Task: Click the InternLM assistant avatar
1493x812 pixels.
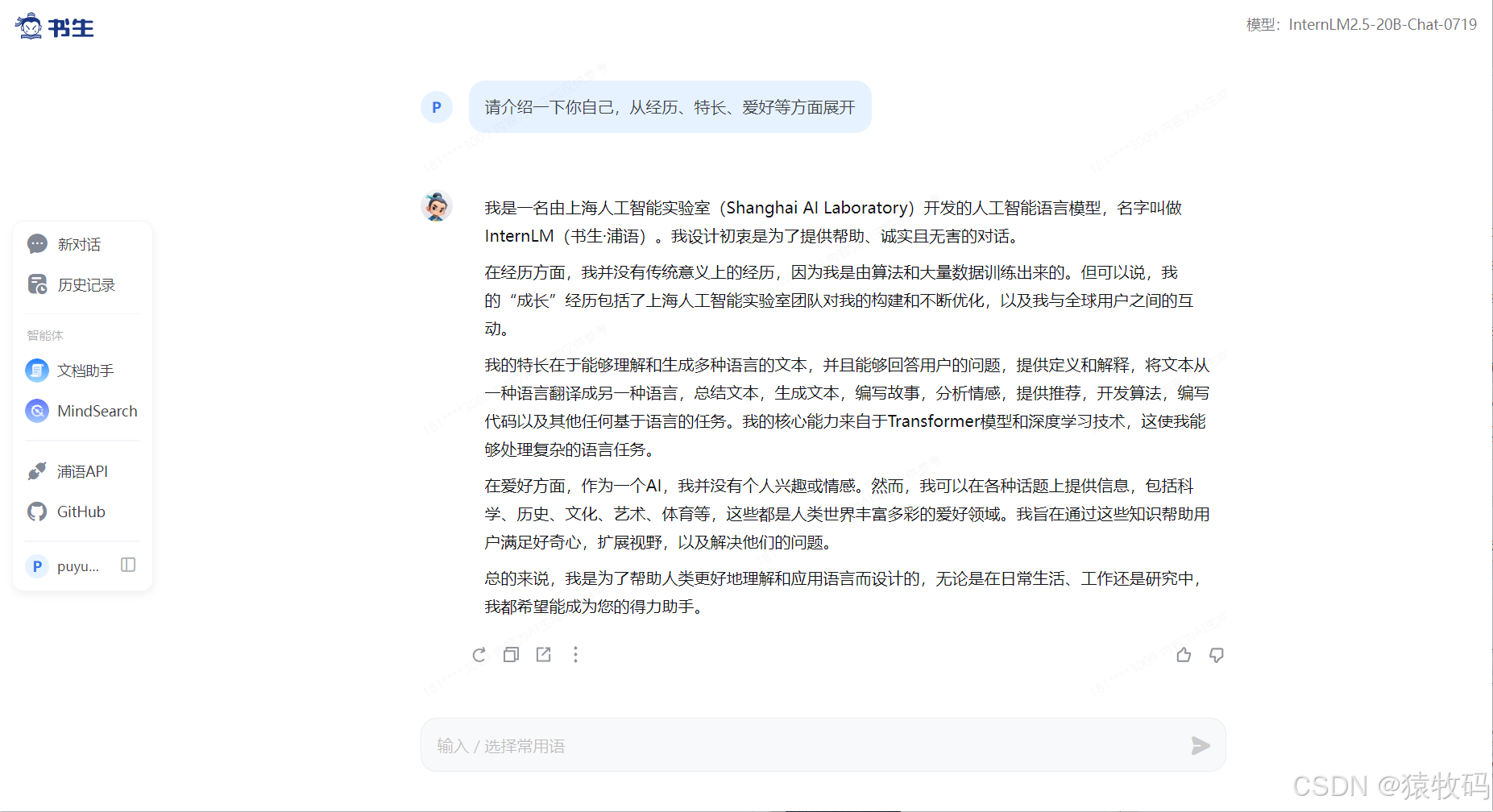Action: (x=437, y=207)
